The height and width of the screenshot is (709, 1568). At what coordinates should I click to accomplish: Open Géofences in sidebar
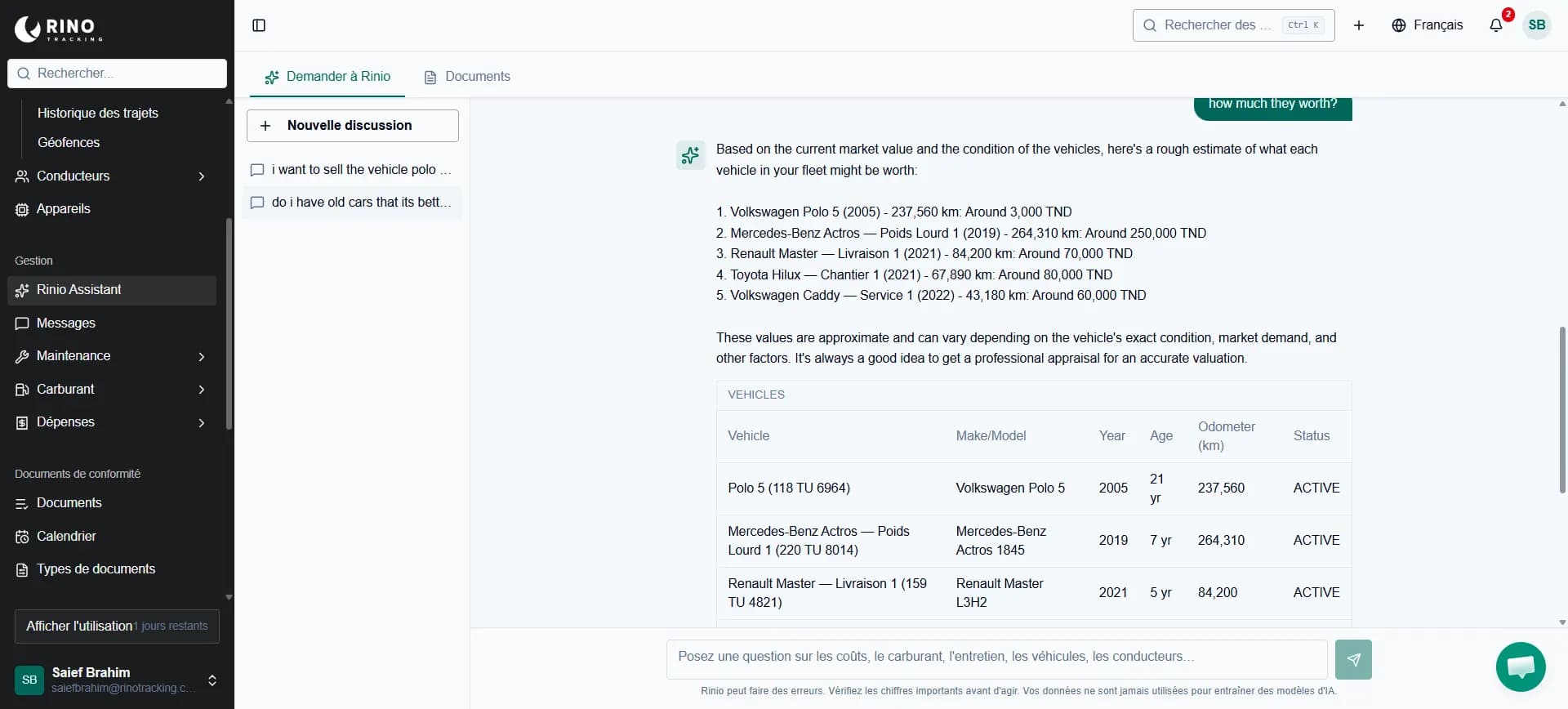coord(69,142)
